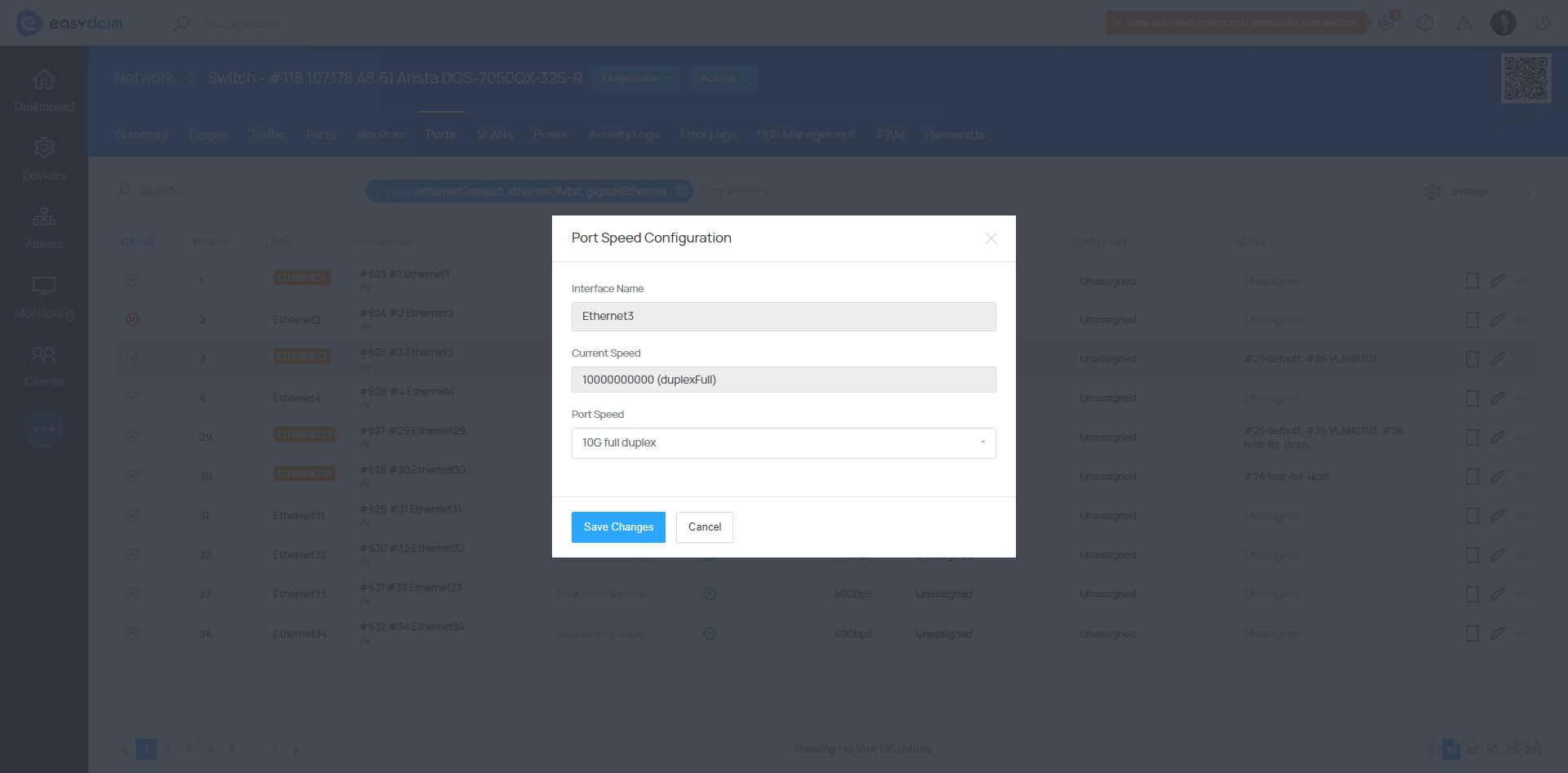Image resolution: width=1568 pixels, height=773 pixels.
Task: Click the Ethernet30 row note icon
Action: 1472,477
